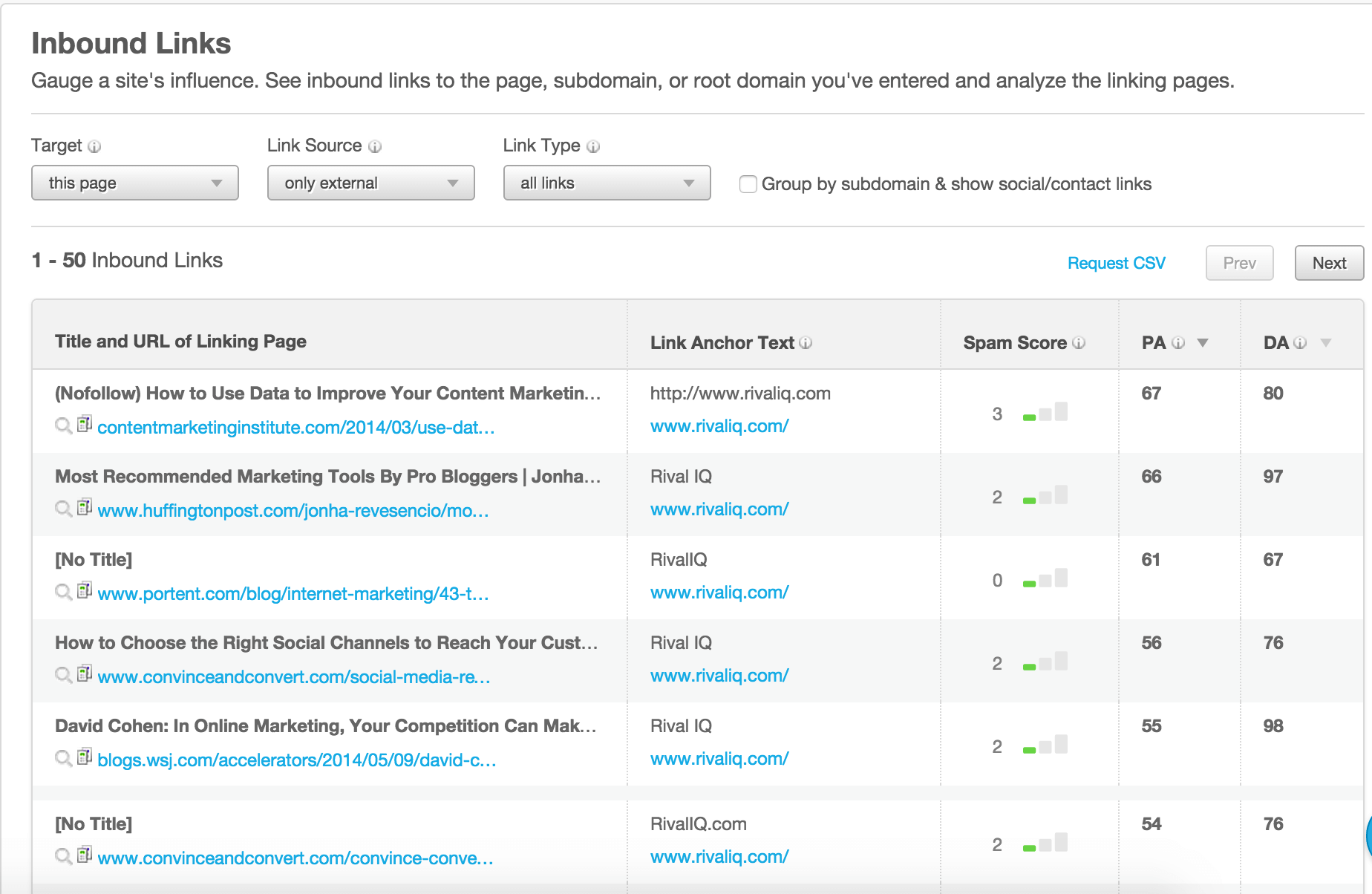Viewport: 1372px width, 894px height.
Task: Open the Link Type 'all links' dropdown
Action: tap(607, 183)
